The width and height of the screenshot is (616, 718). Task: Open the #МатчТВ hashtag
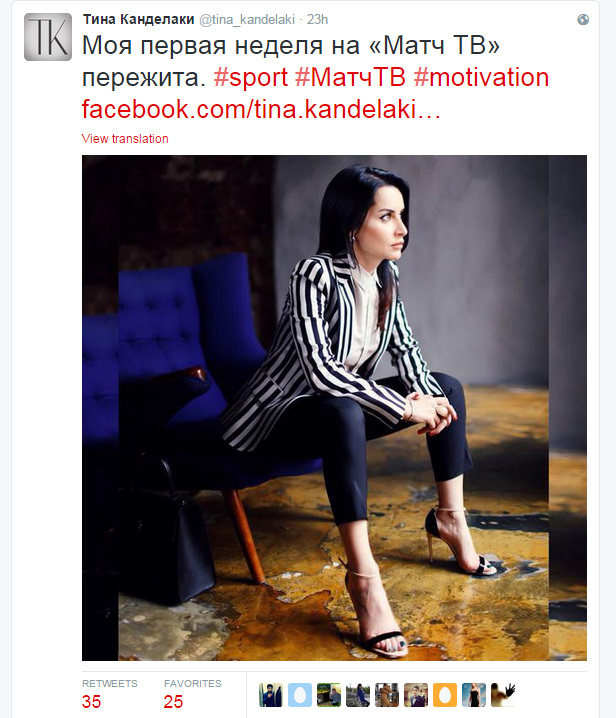(x=350, y=77)
